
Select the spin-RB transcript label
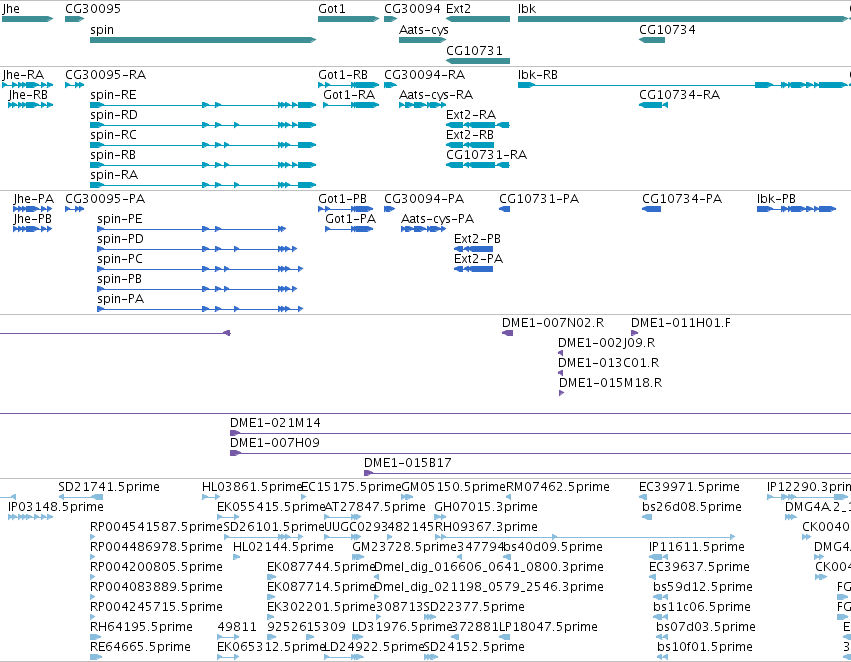[112, 155]
